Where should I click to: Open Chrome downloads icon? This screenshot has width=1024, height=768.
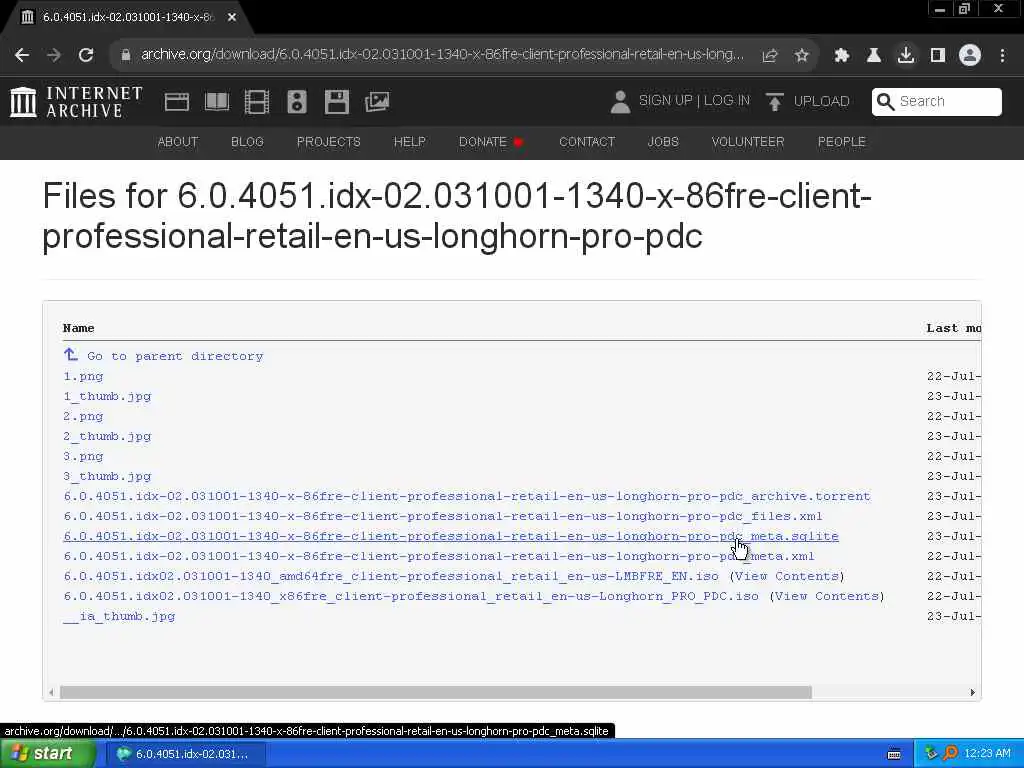(906, 55)
